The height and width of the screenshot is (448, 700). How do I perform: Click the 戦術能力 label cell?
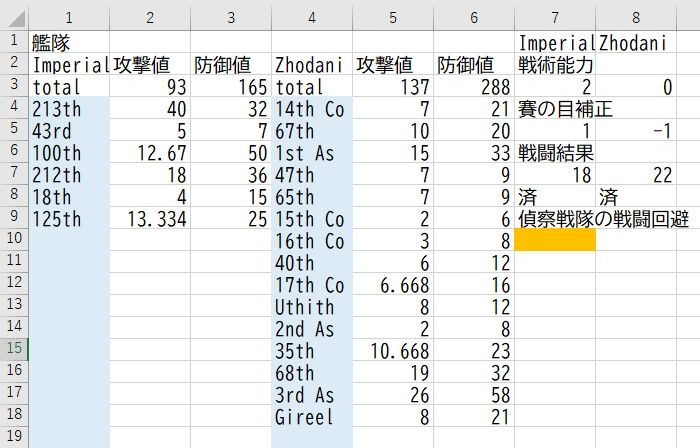pos(555,64)
